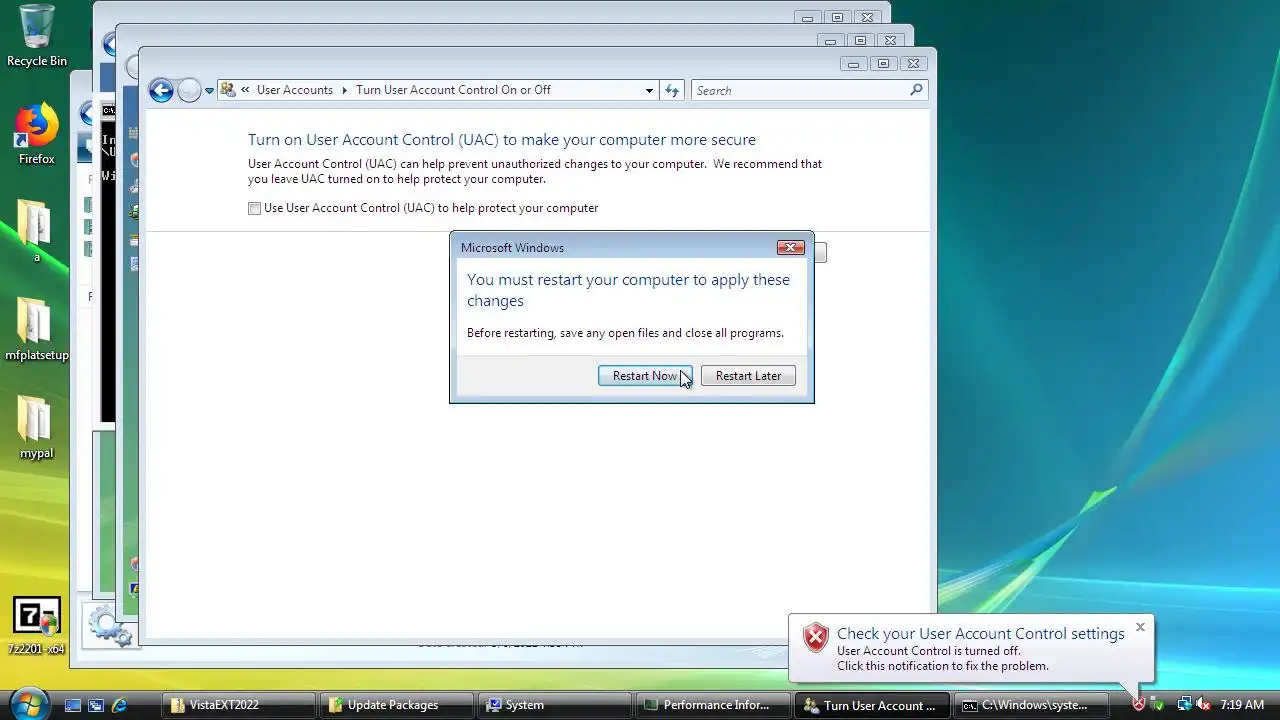Click the User Accounts breadcrumb
This screenshot has height=720, width=1280.
pos(294,90)
